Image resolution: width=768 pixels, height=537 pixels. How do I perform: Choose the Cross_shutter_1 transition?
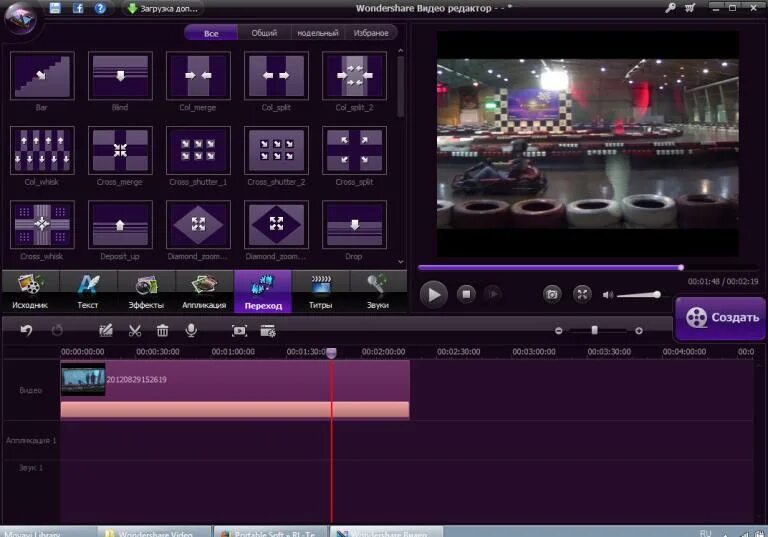198,150
